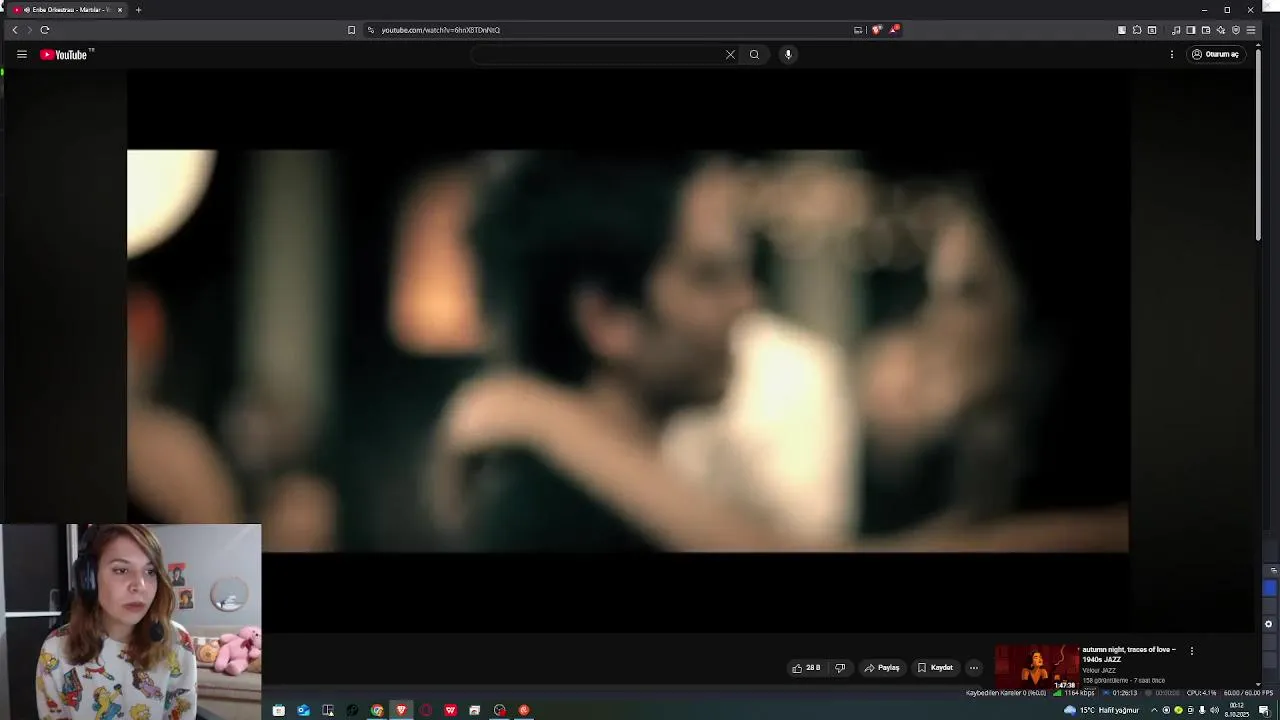Viewport: 1280px width, 720px height.
Task: Open the Brave Rewards triangle icon
Action: point(894,30)
